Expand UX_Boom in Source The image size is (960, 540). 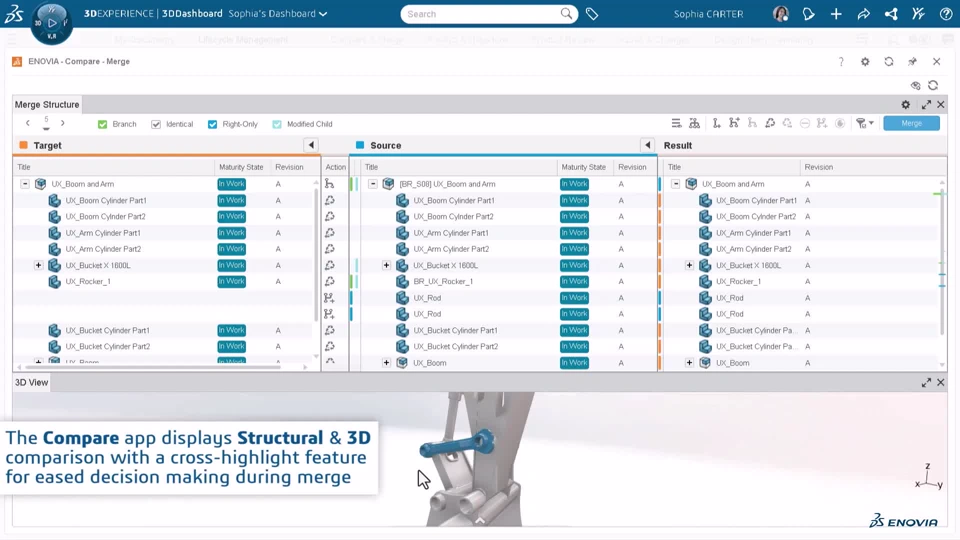tap(386, 363)
